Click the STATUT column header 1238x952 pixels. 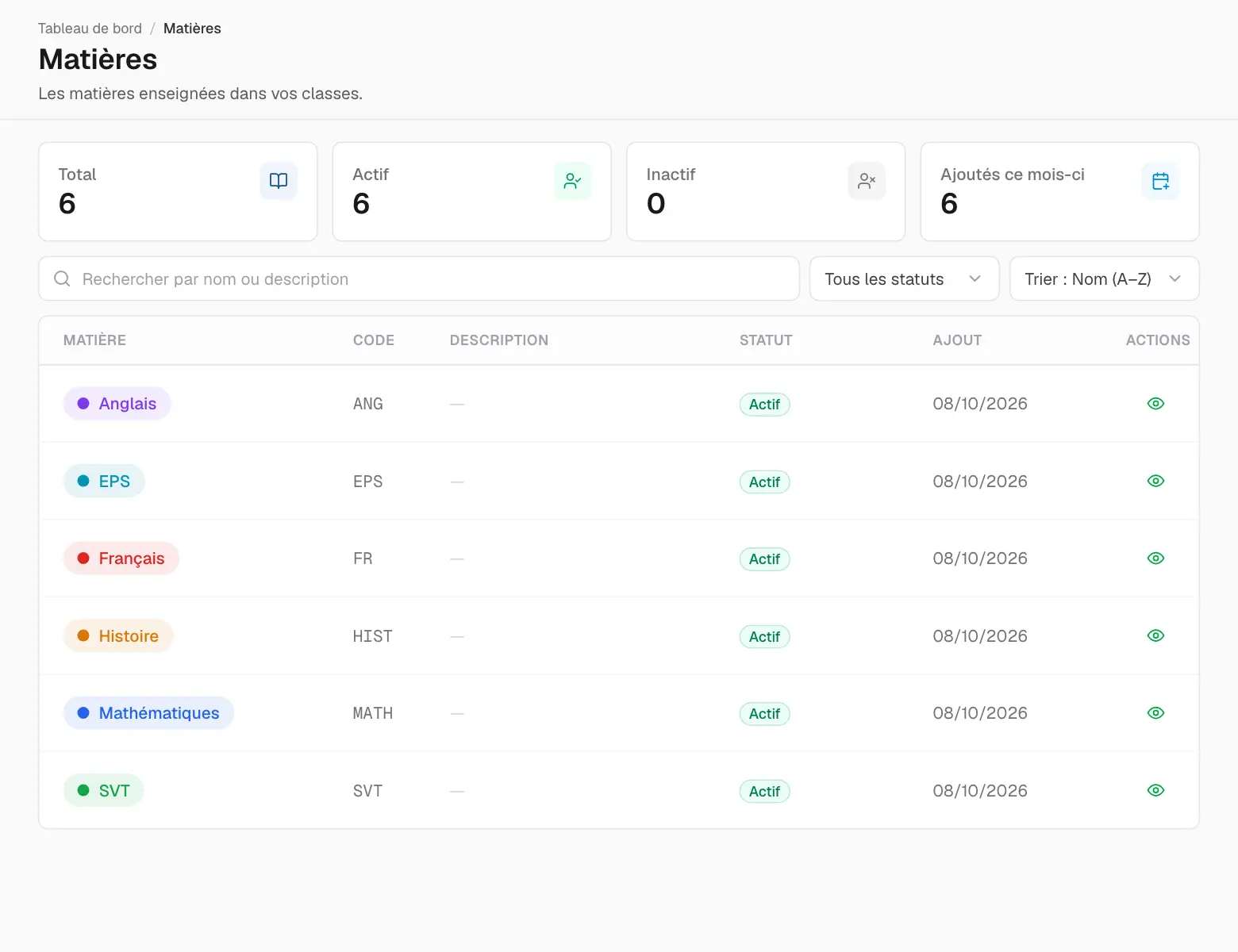pyautogui.click(x=766, y=340)
